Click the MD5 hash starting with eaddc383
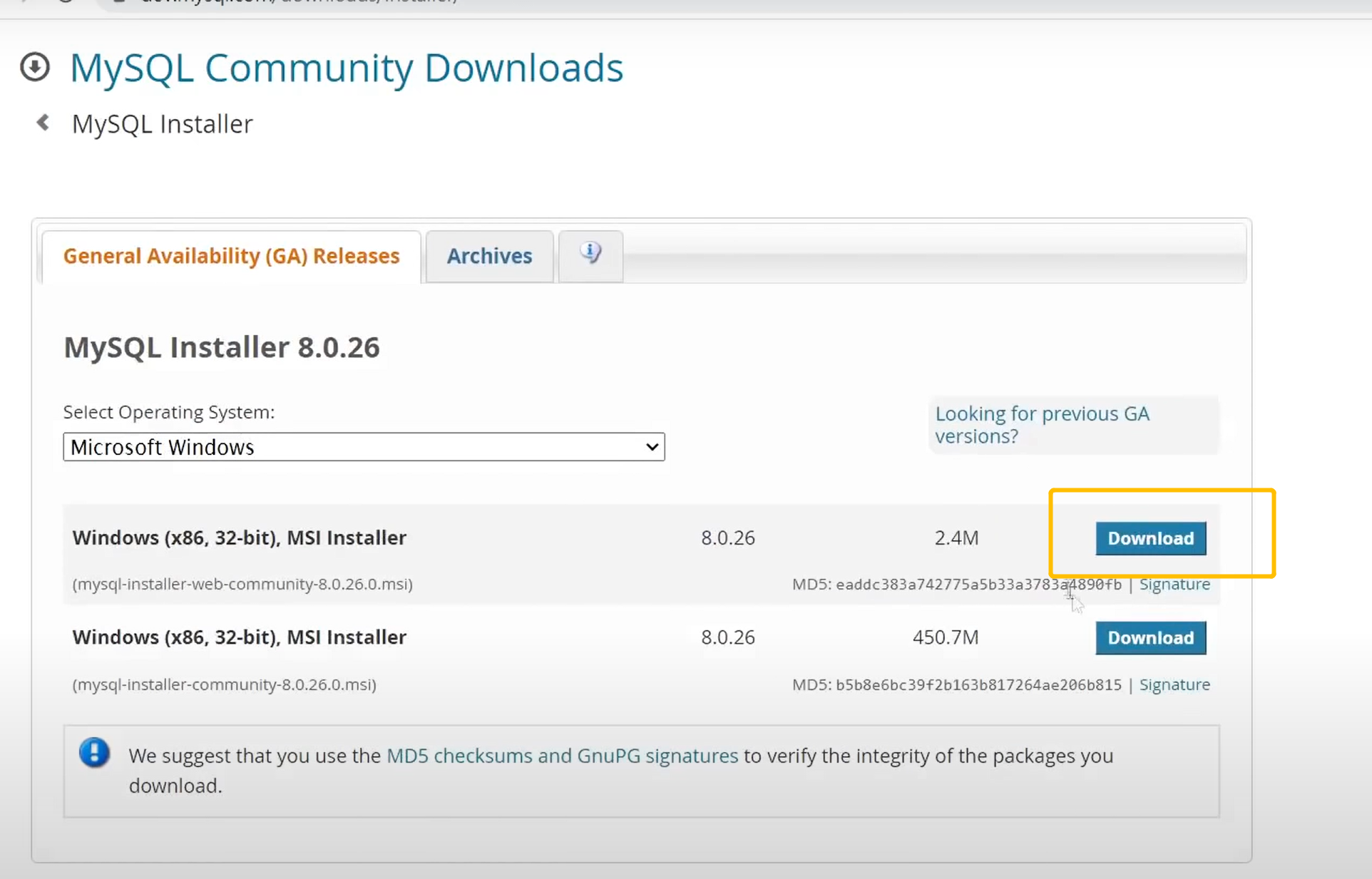 978,585
